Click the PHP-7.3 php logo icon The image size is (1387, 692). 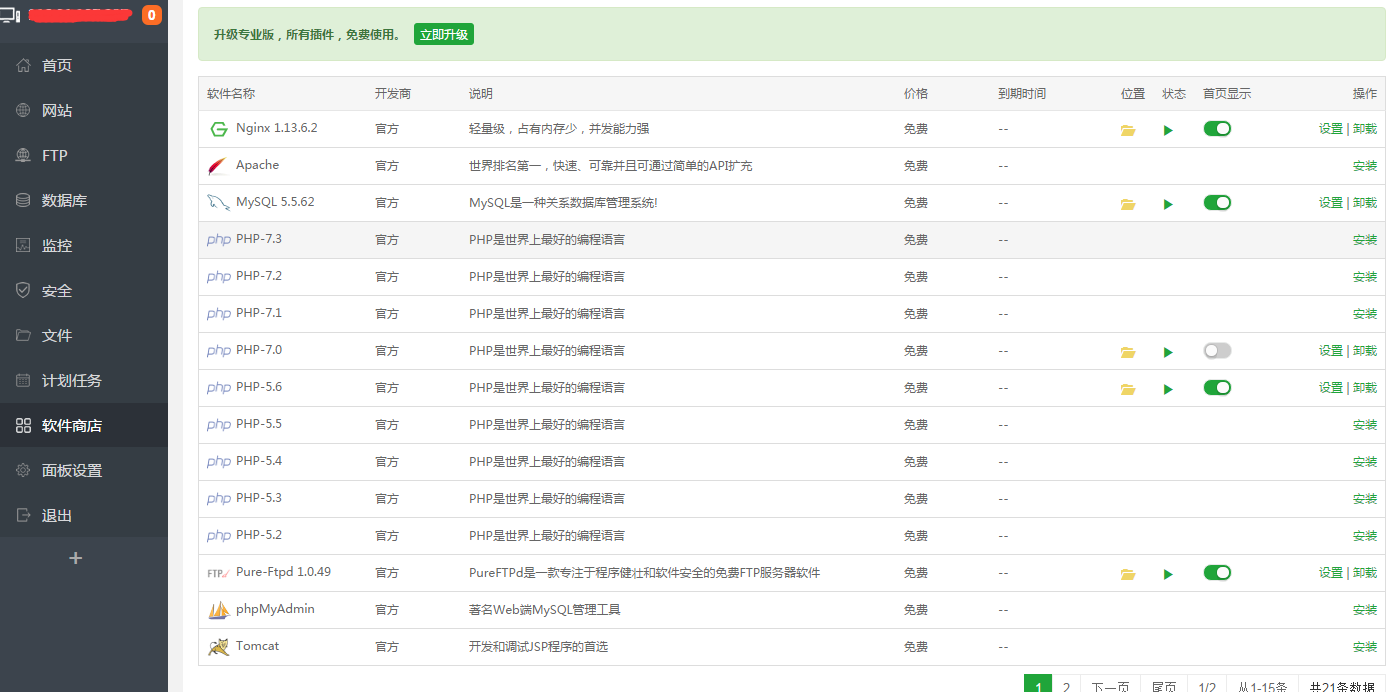(x=218, y=240)
